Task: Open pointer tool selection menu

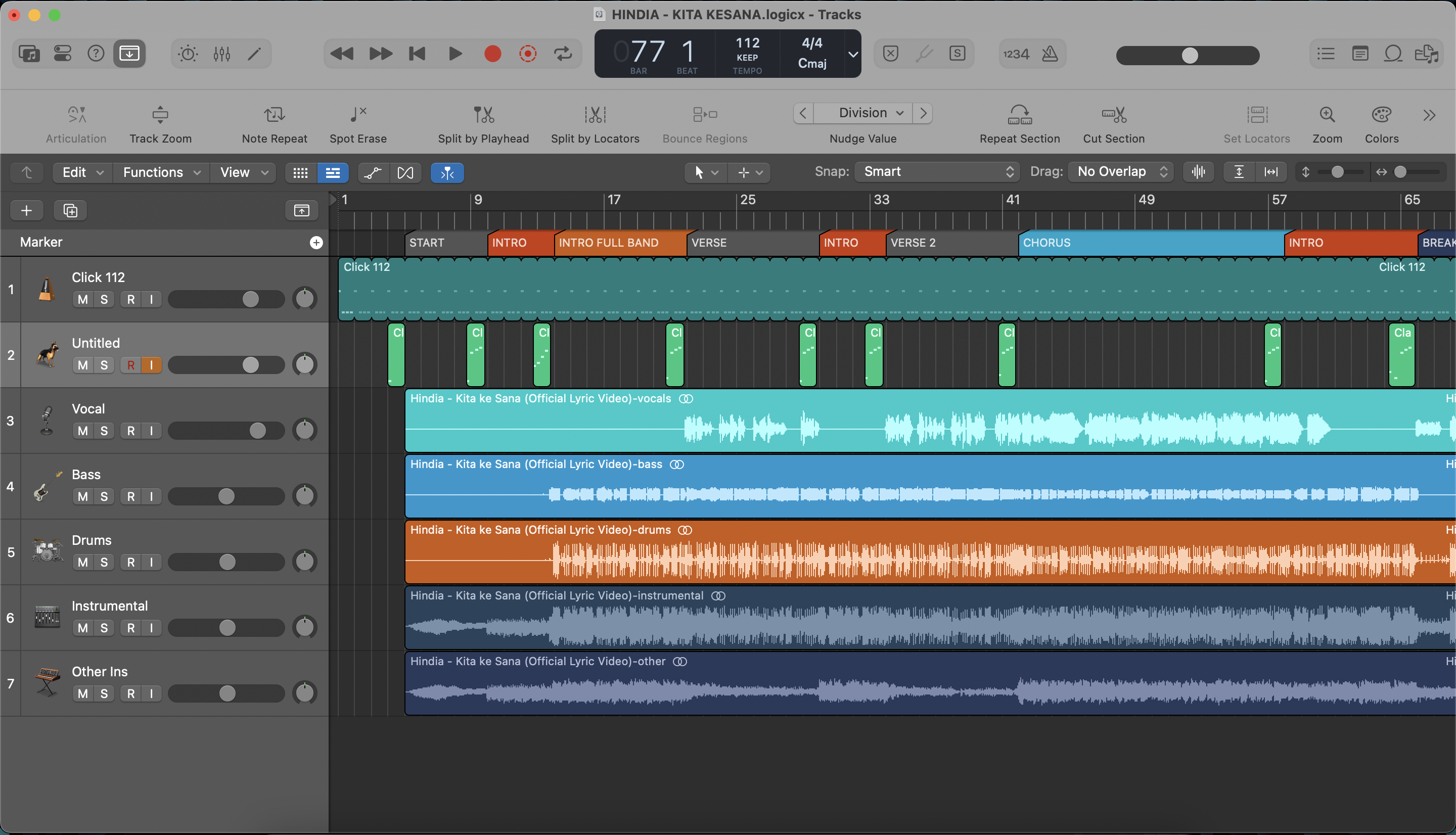Action: [706, 172]
